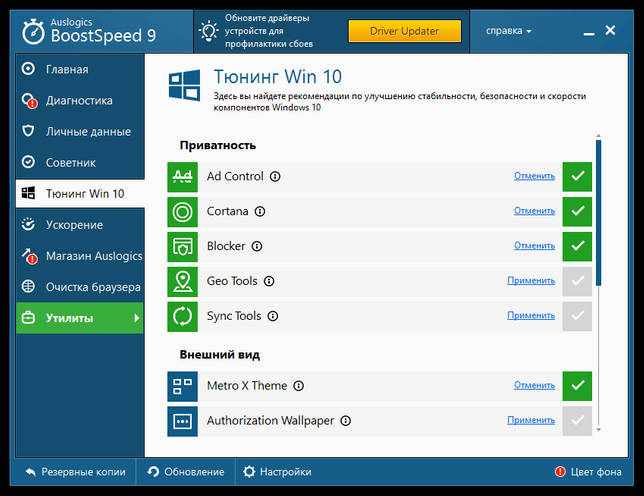Image resolution: width=644 pixels, height=496 pixels.
Task: Click the red alert icon by Цвет фона
Action: 560,472
